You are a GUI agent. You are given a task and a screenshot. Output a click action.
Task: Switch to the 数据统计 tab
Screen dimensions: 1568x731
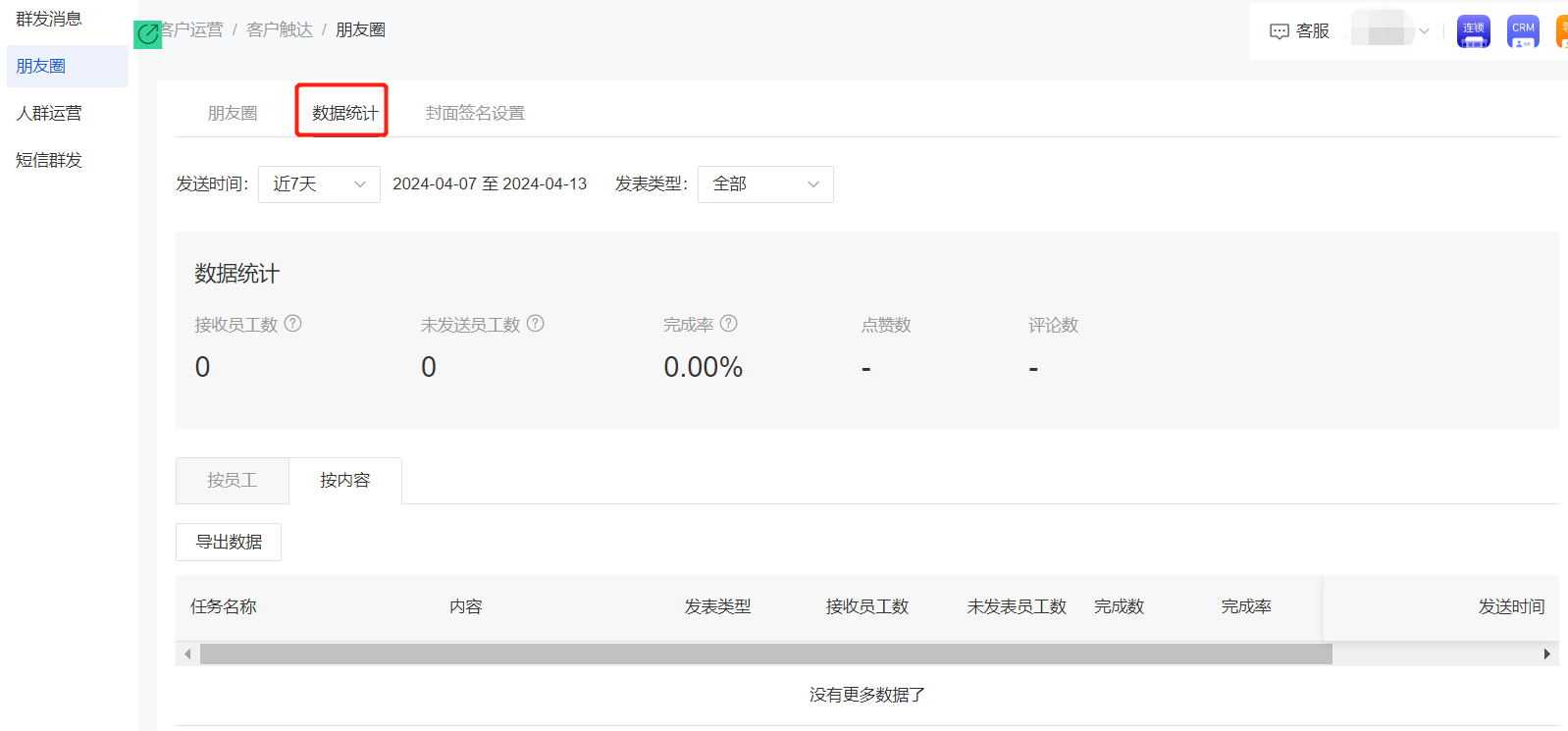(344, 113)
